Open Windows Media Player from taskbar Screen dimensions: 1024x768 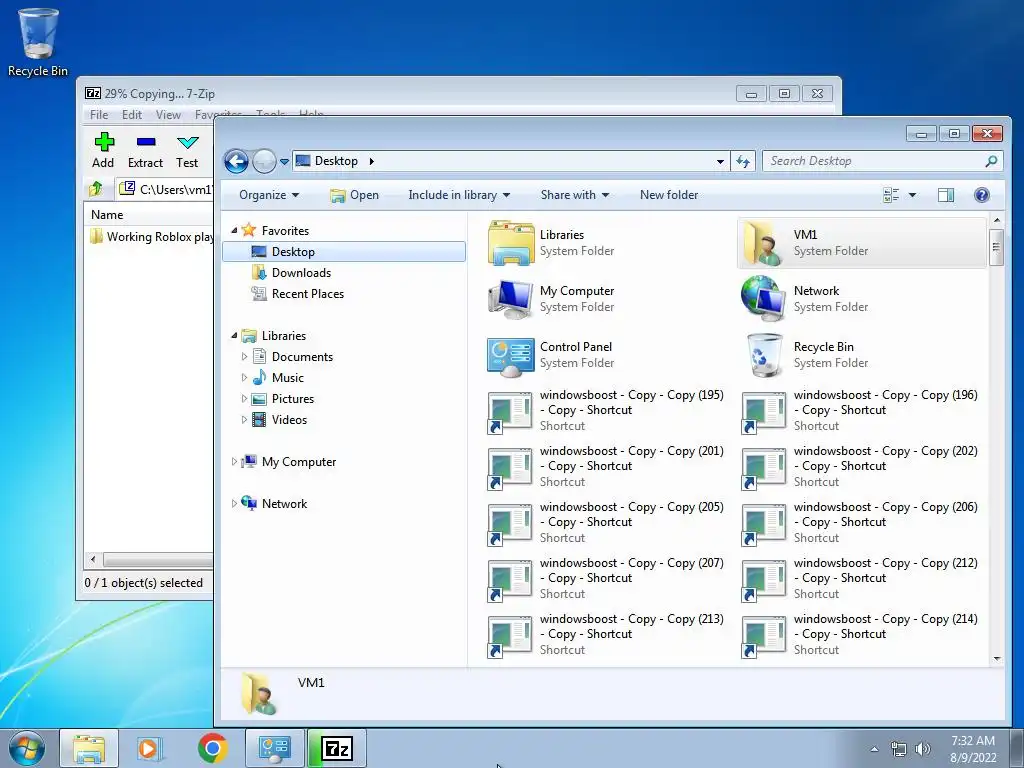click(x=150, y=748)
